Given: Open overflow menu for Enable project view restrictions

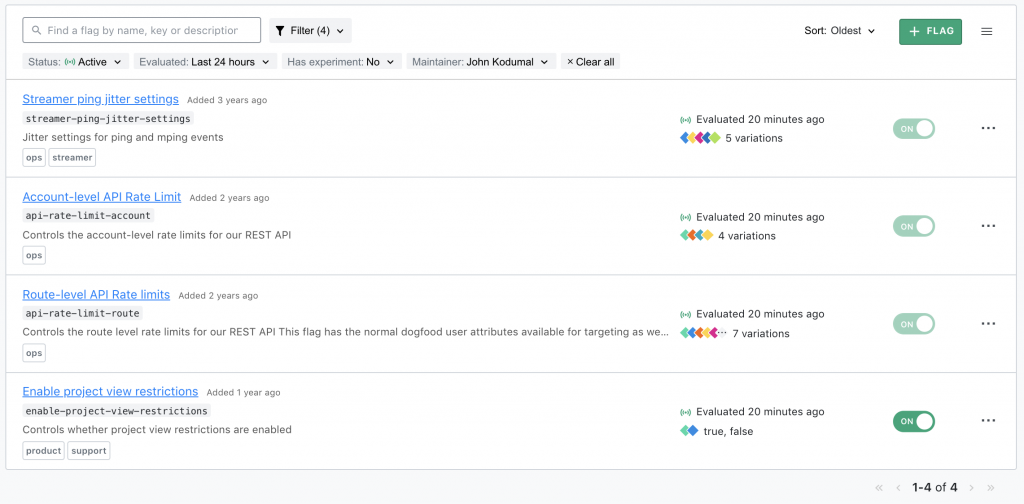Looking at the screenshot, I should [x=988, y=421].
